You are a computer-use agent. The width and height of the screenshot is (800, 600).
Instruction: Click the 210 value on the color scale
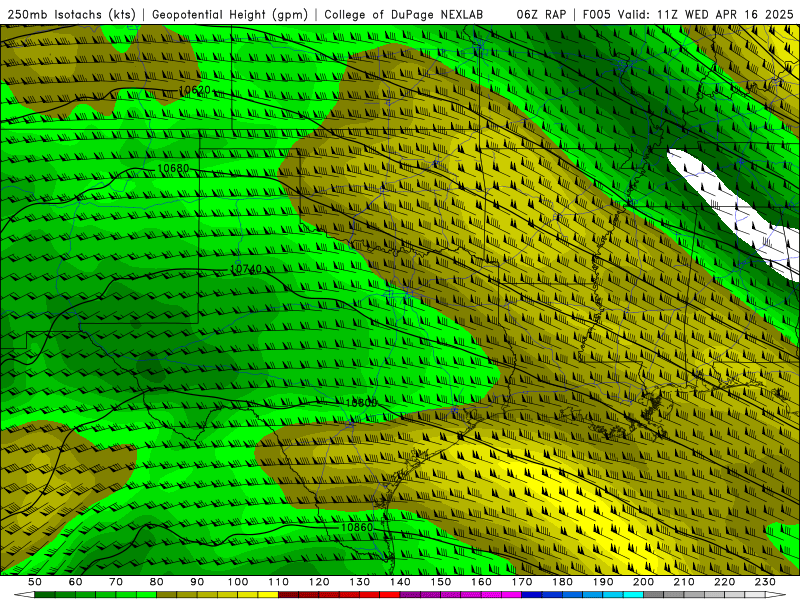pyautogui.click(x=684, y=582)
